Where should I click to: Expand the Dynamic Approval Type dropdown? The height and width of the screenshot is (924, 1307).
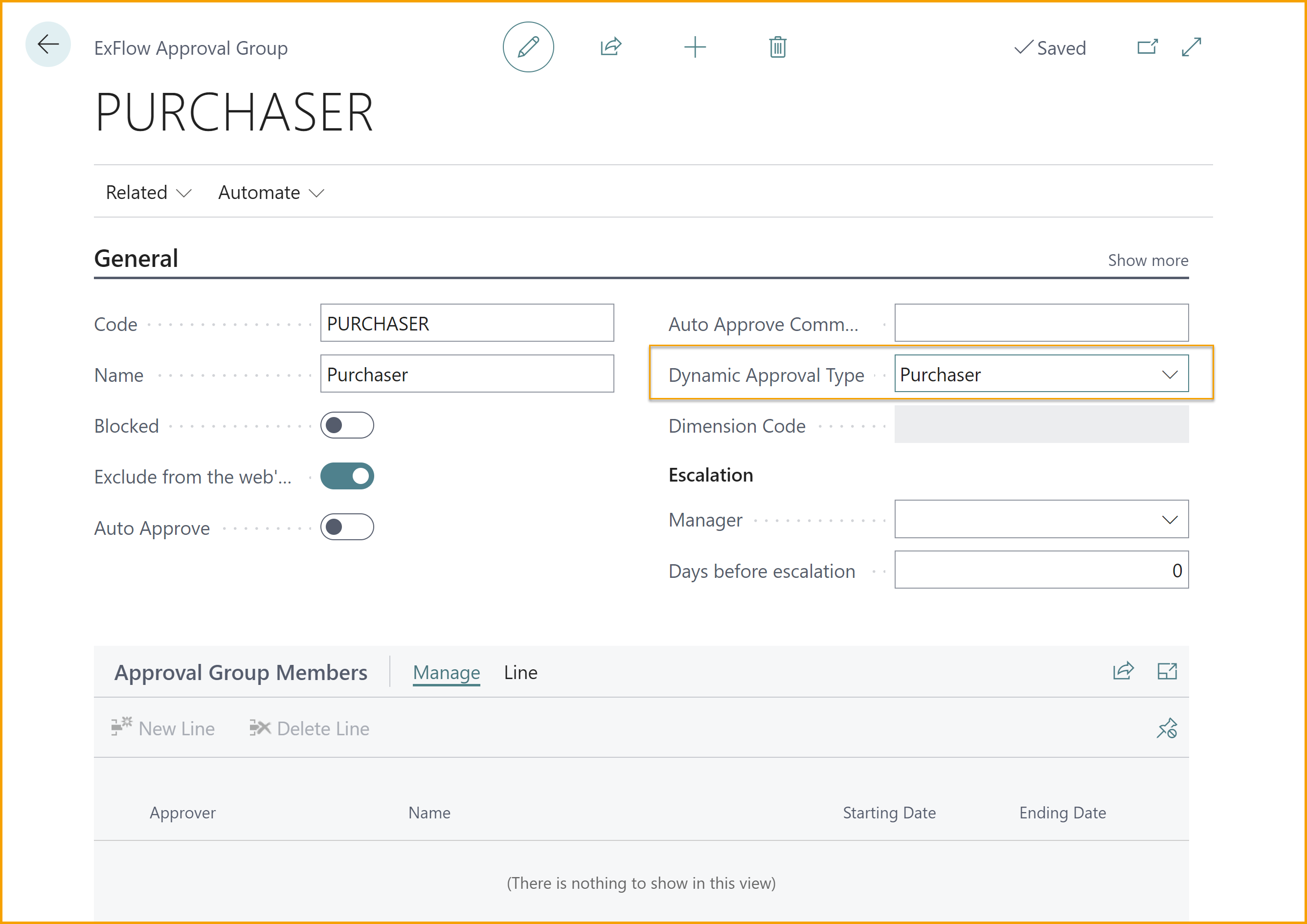click(1169, 374)
